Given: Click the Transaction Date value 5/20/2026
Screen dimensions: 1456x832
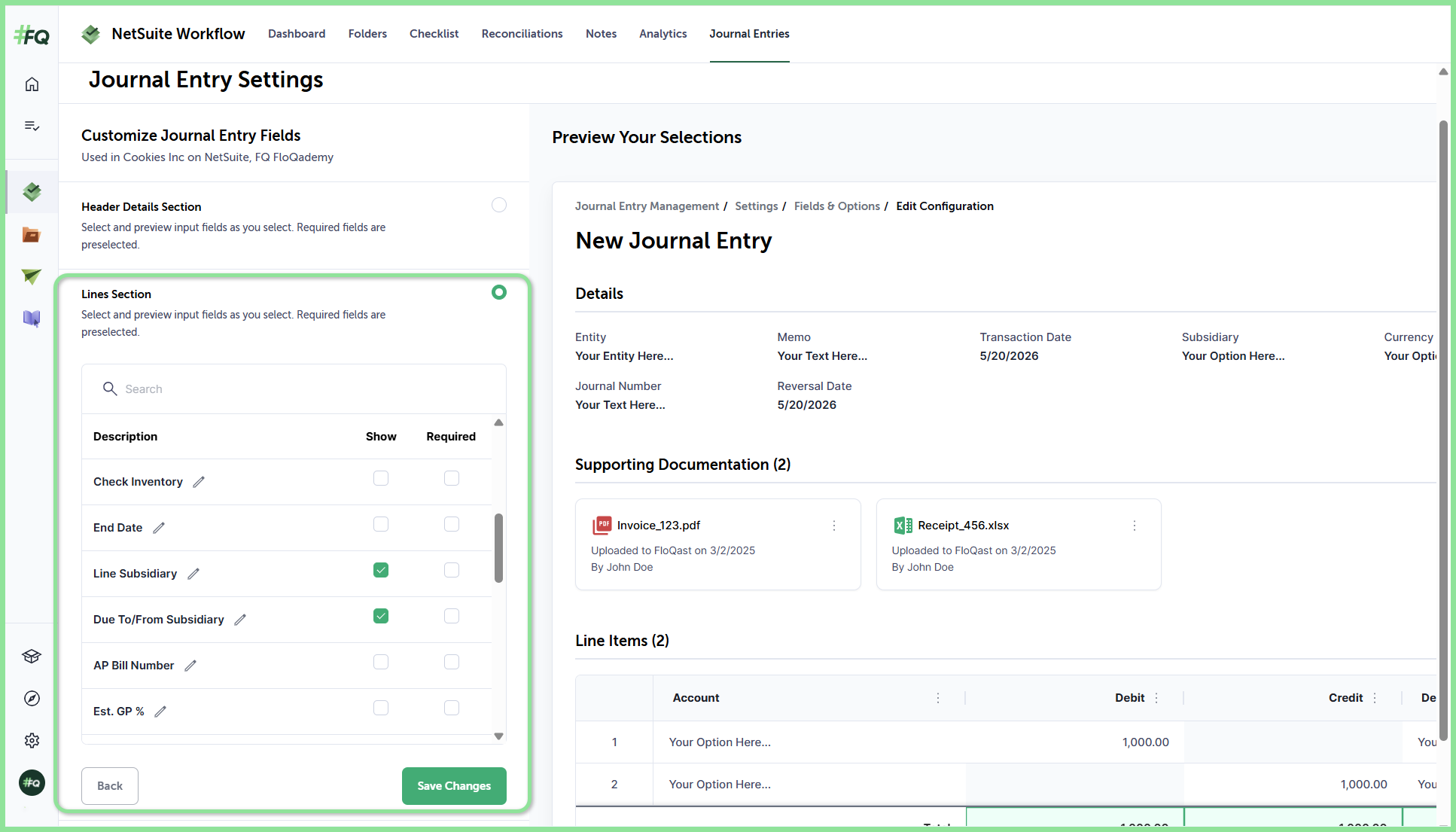Looking at the screenshot, I should coord(1009,356).
